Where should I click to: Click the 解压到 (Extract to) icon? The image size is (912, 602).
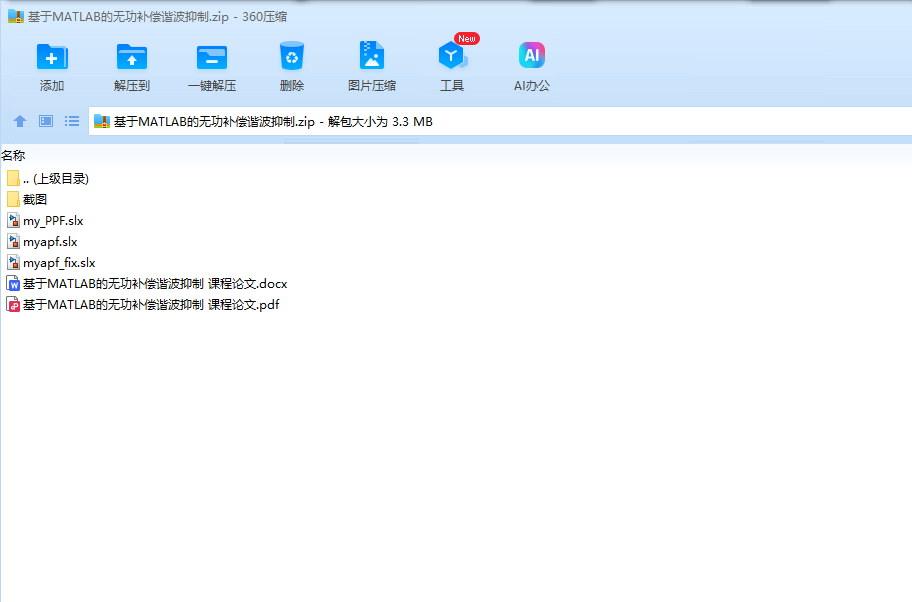click(x=132, y=57)
